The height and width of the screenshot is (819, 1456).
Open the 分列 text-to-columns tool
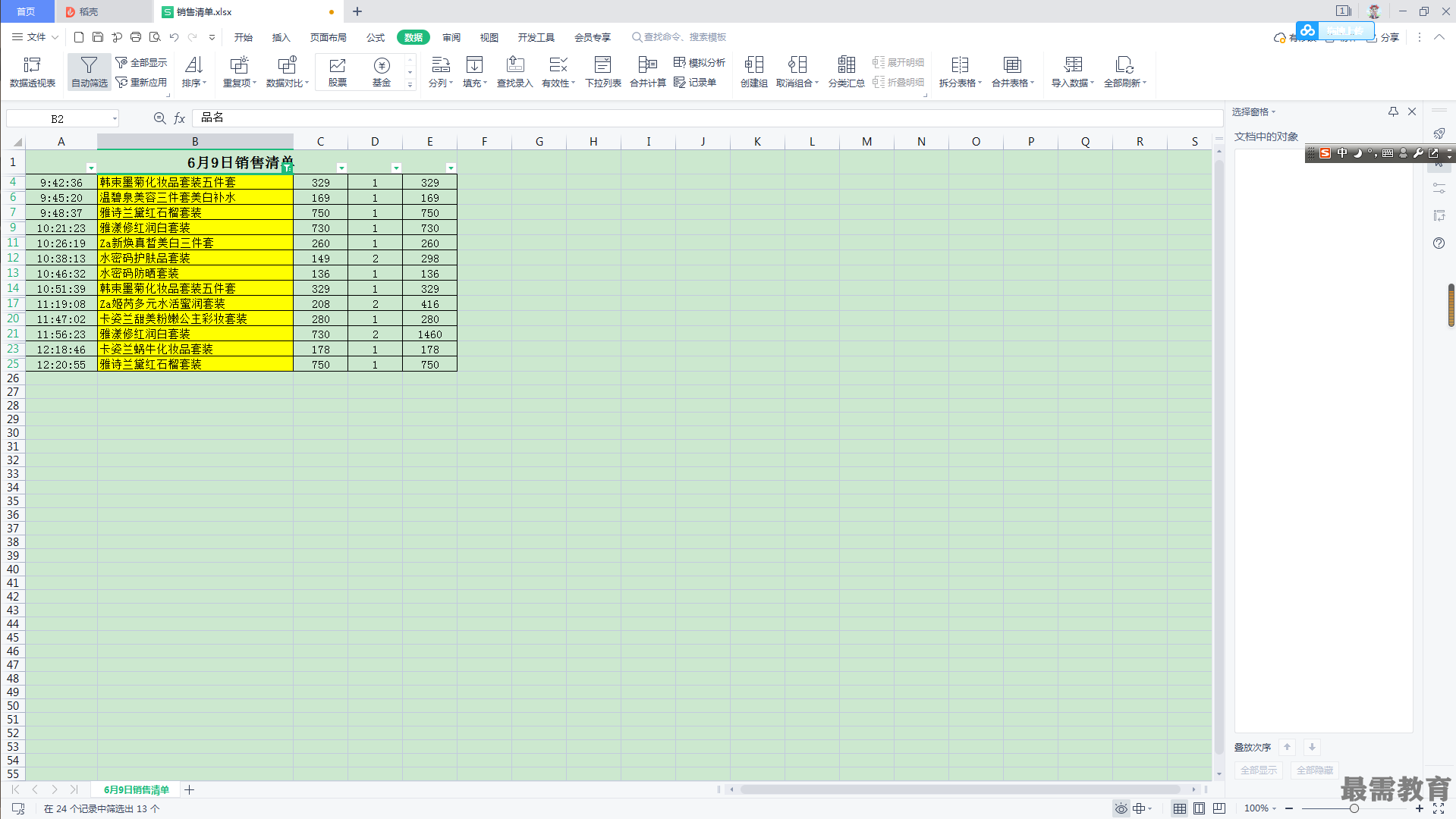[441, 72]
